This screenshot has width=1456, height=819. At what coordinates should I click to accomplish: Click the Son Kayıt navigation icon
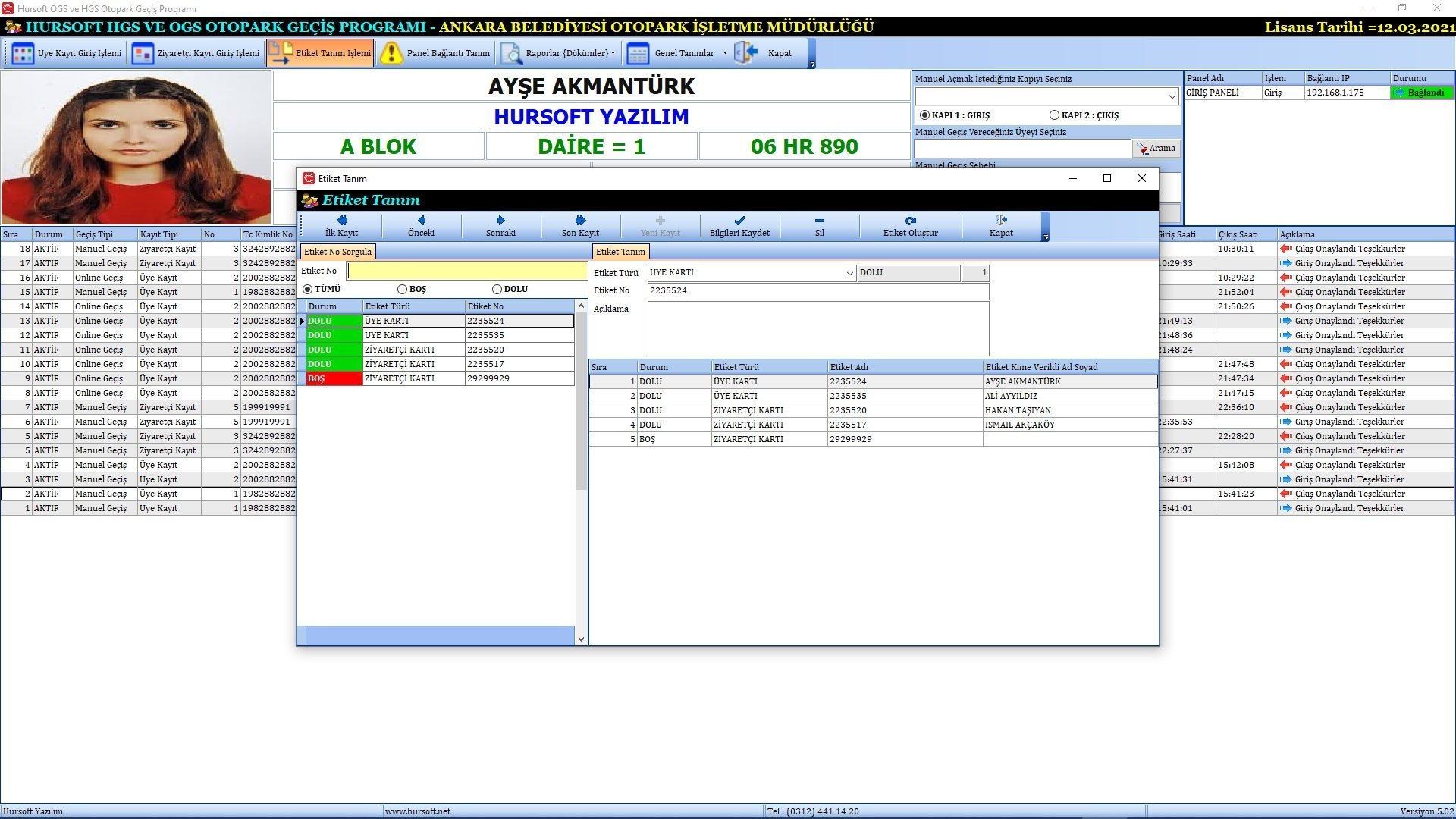click(x=579, y=225)
